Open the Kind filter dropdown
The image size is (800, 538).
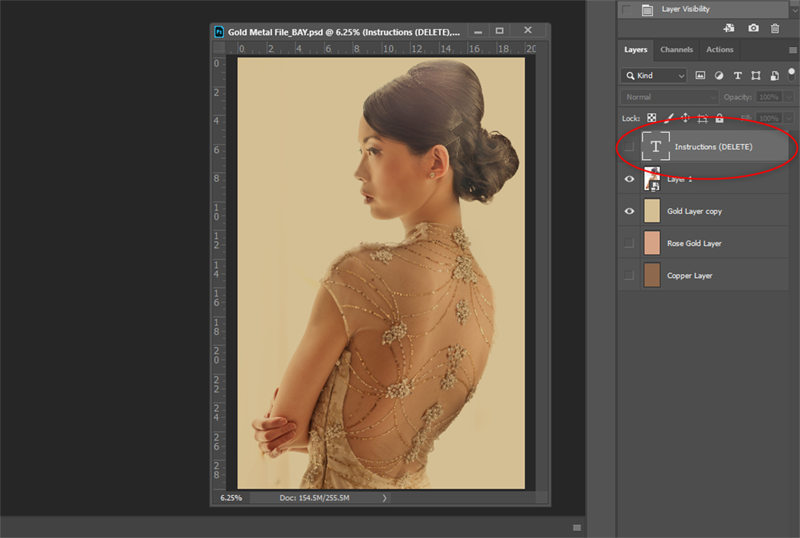654,76
